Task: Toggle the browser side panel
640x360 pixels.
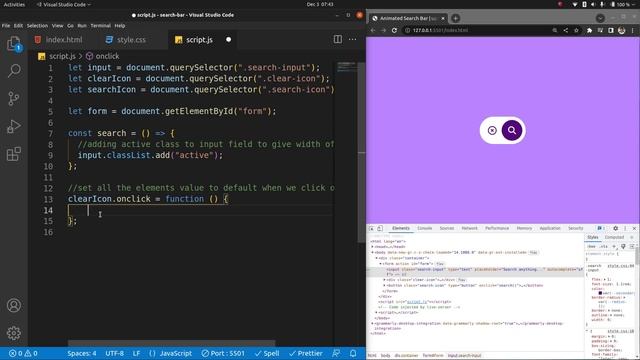Action: click(611, 30)
